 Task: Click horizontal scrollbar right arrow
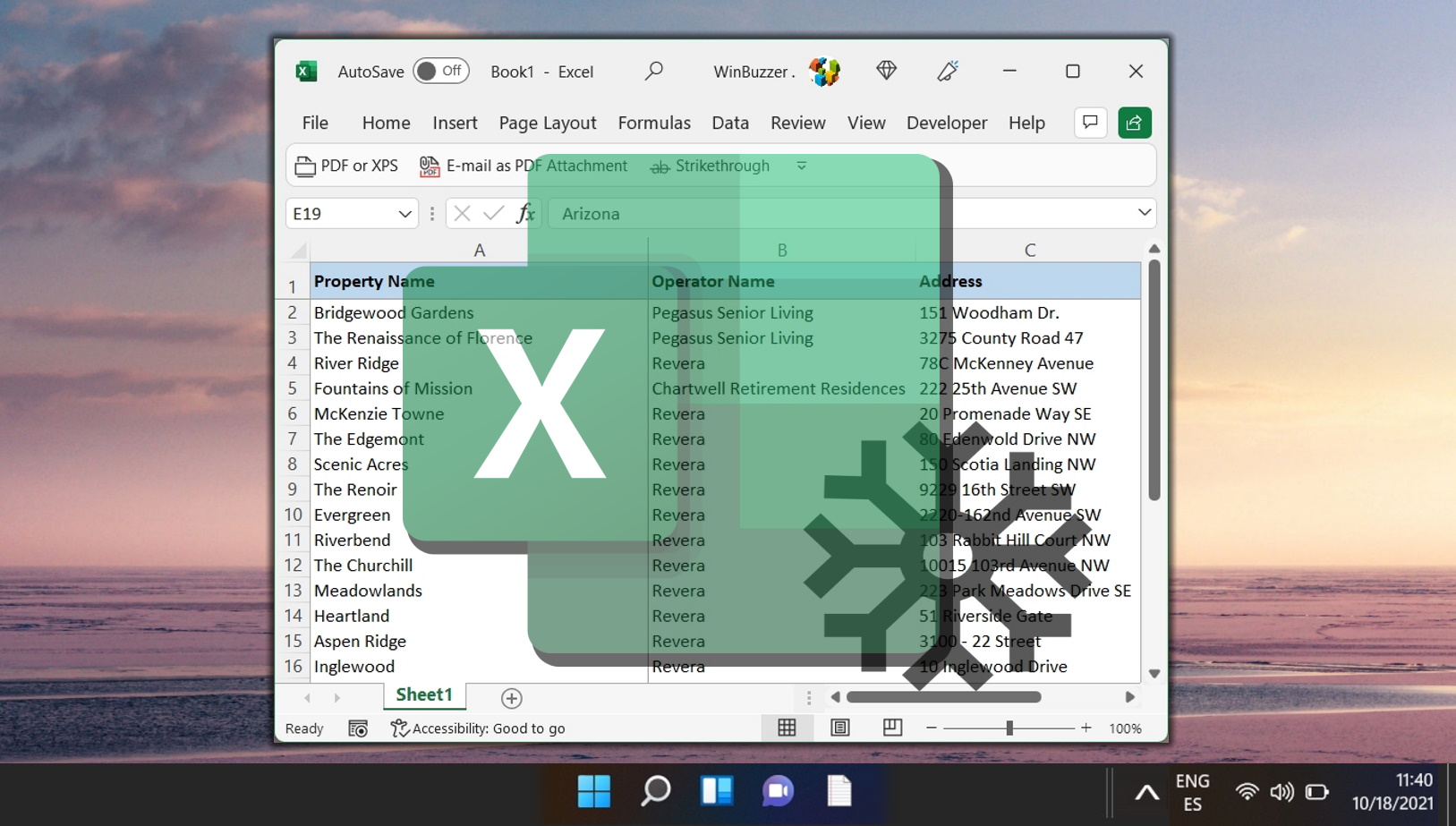click(x=1129, y=697)
